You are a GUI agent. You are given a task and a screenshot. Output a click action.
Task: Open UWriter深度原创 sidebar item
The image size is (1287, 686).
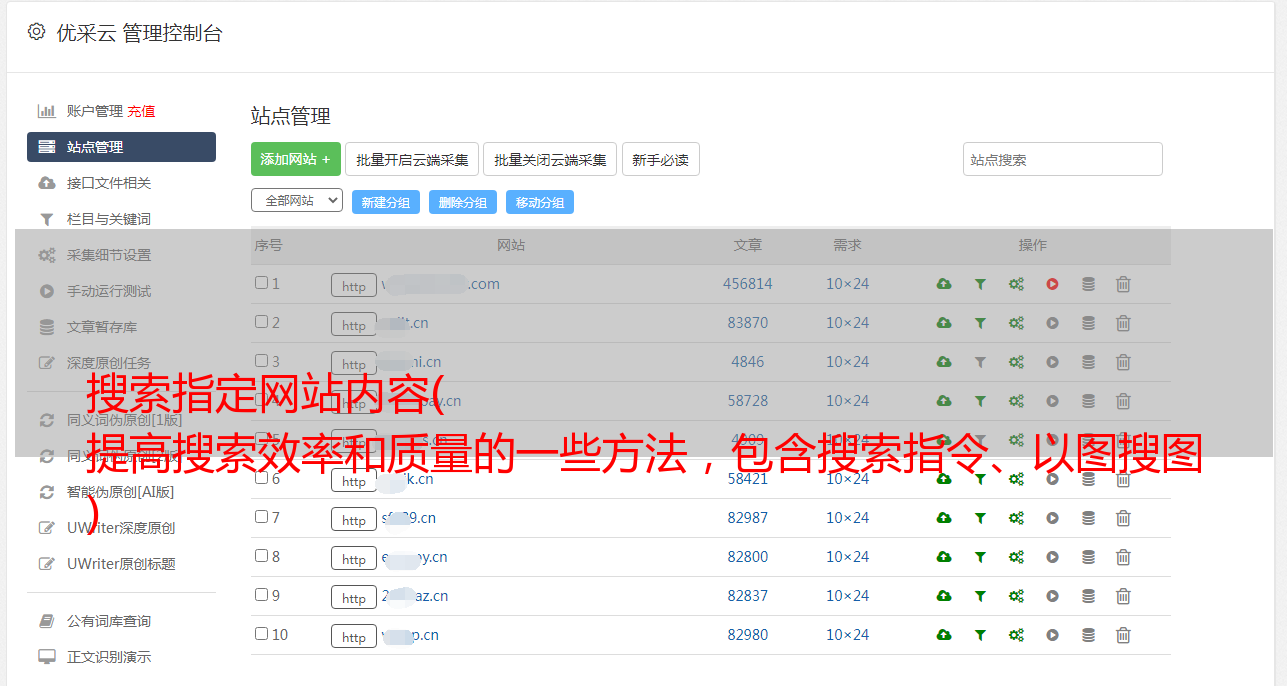click(121, 528)
